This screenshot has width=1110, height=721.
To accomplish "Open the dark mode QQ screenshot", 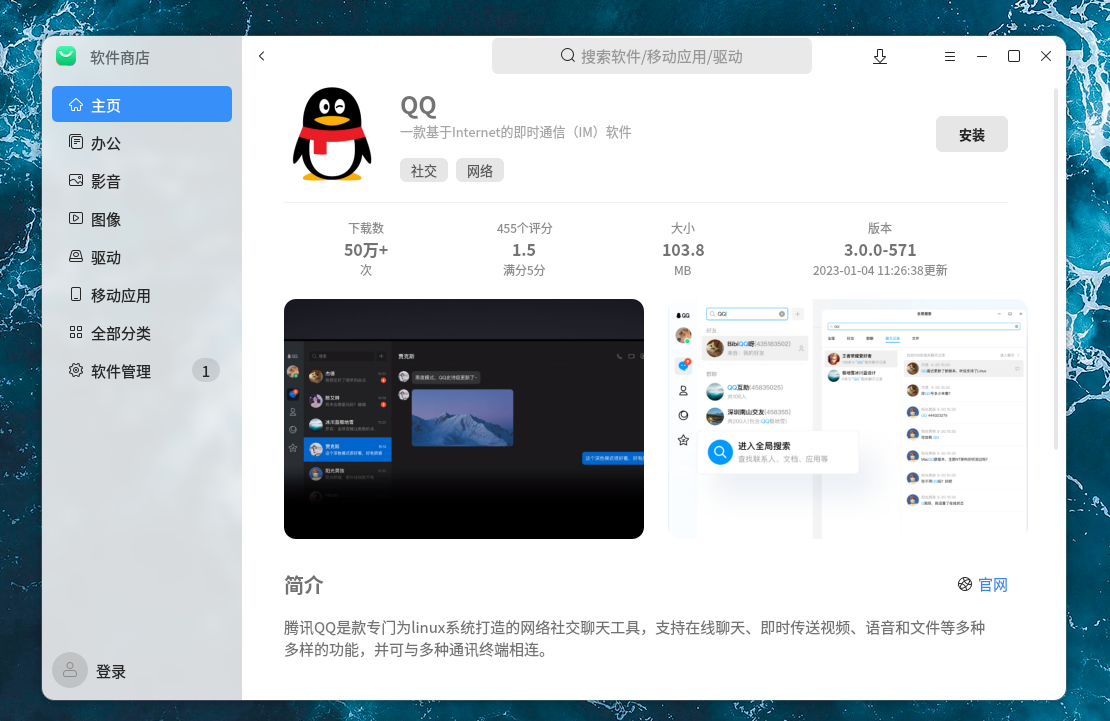I will point(464,419).
